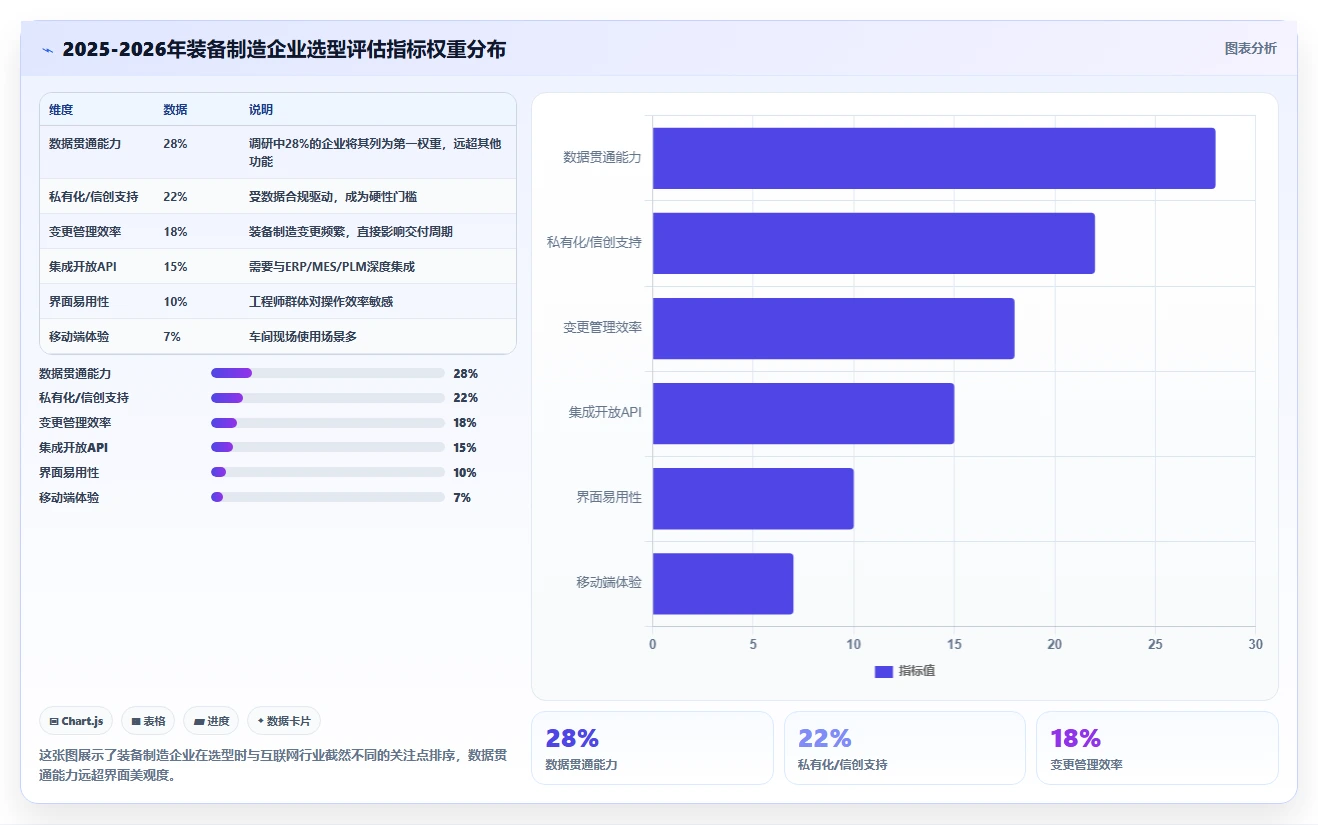The width and height of the screenshot is (1318, 825).
Task: Click the 维度 column header
Action: point(61,110)
